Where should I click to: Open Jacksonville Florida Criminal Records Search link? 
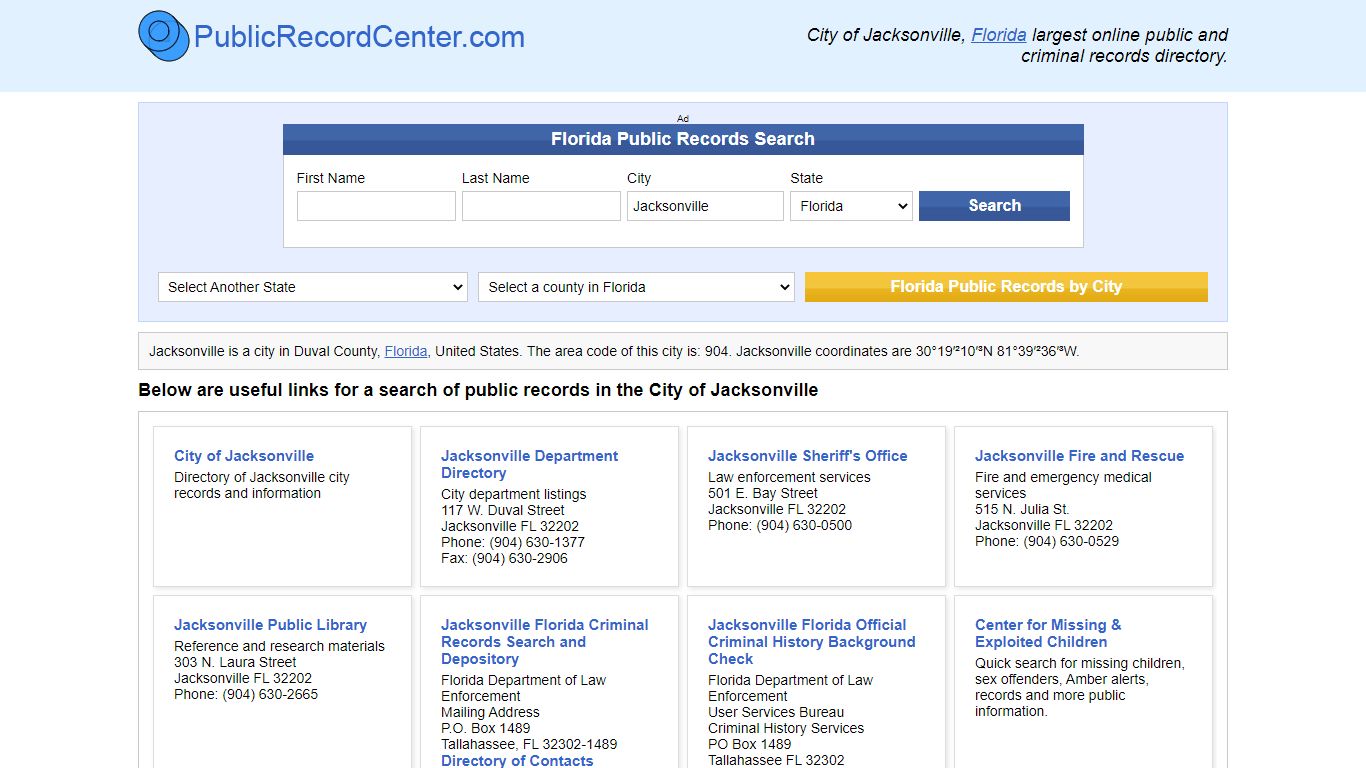tap(545, 642)
